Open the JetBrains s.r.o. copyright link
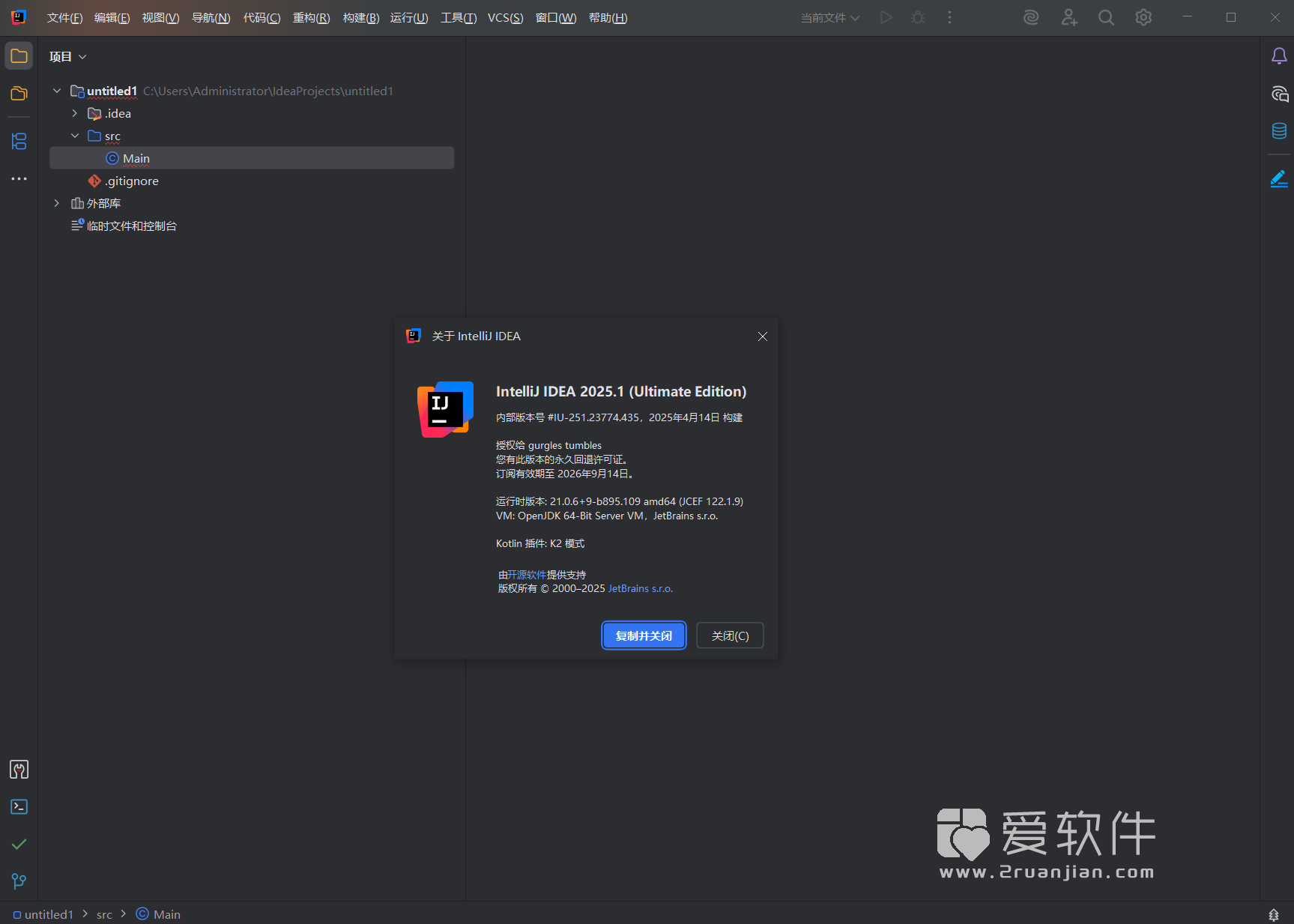Image resolution: width=1294 pixels, height=924 pixels. click(641, 588)
